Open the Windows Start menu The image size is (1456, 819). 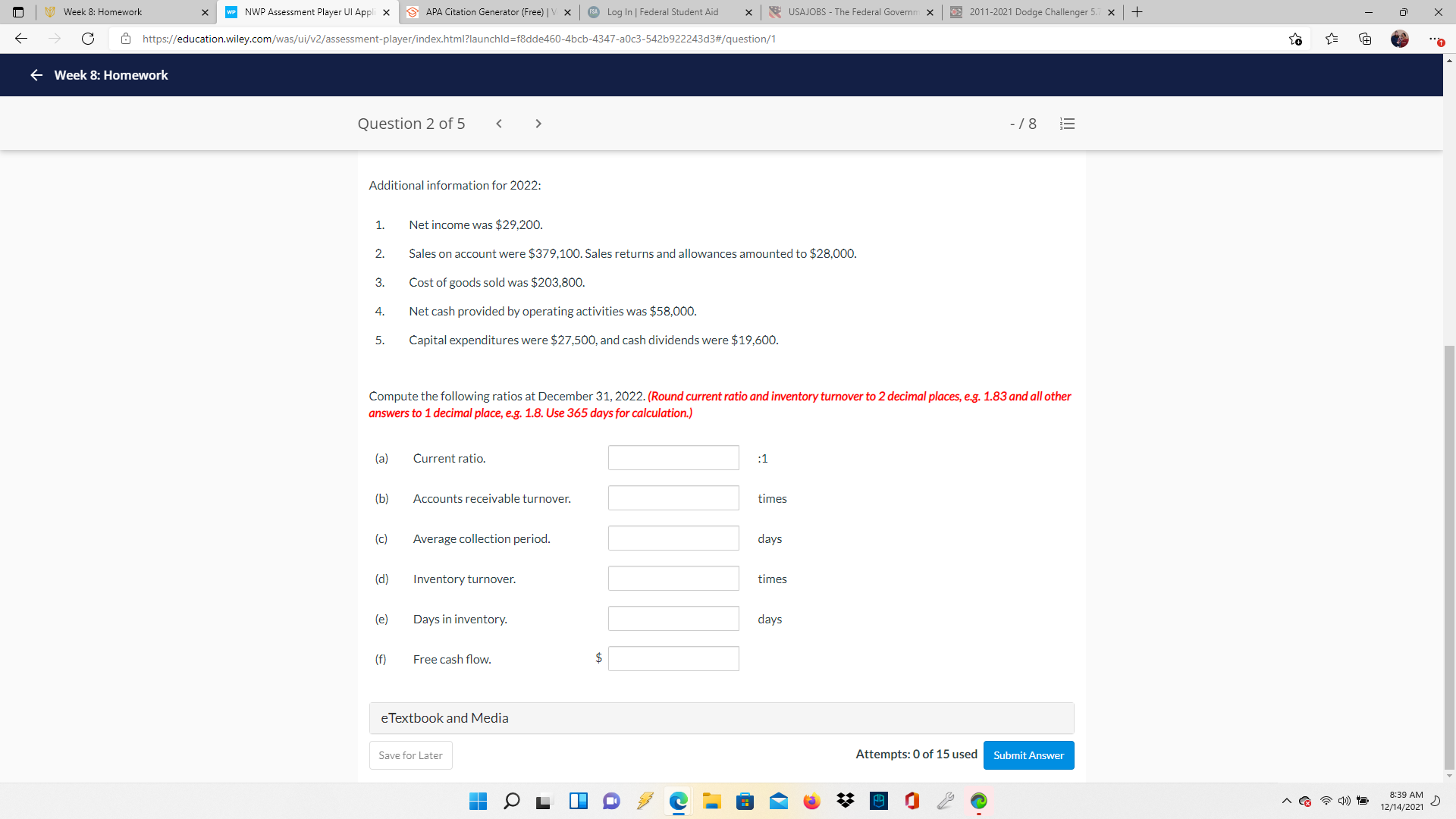click(x=478, y=801)
